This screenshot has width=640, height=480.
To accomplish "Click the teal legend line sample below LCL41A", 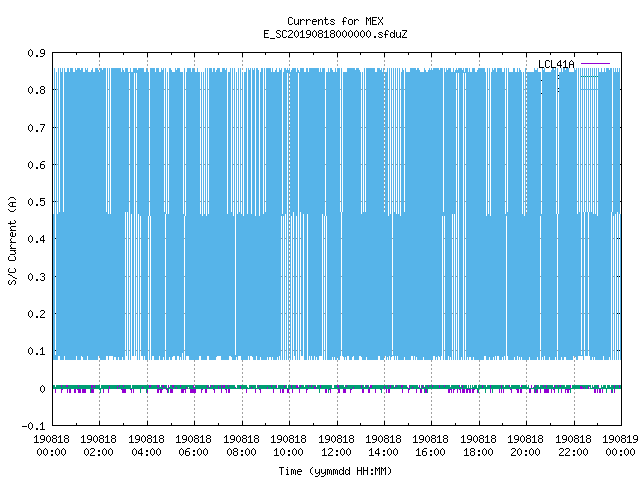I will coord(589,76).
